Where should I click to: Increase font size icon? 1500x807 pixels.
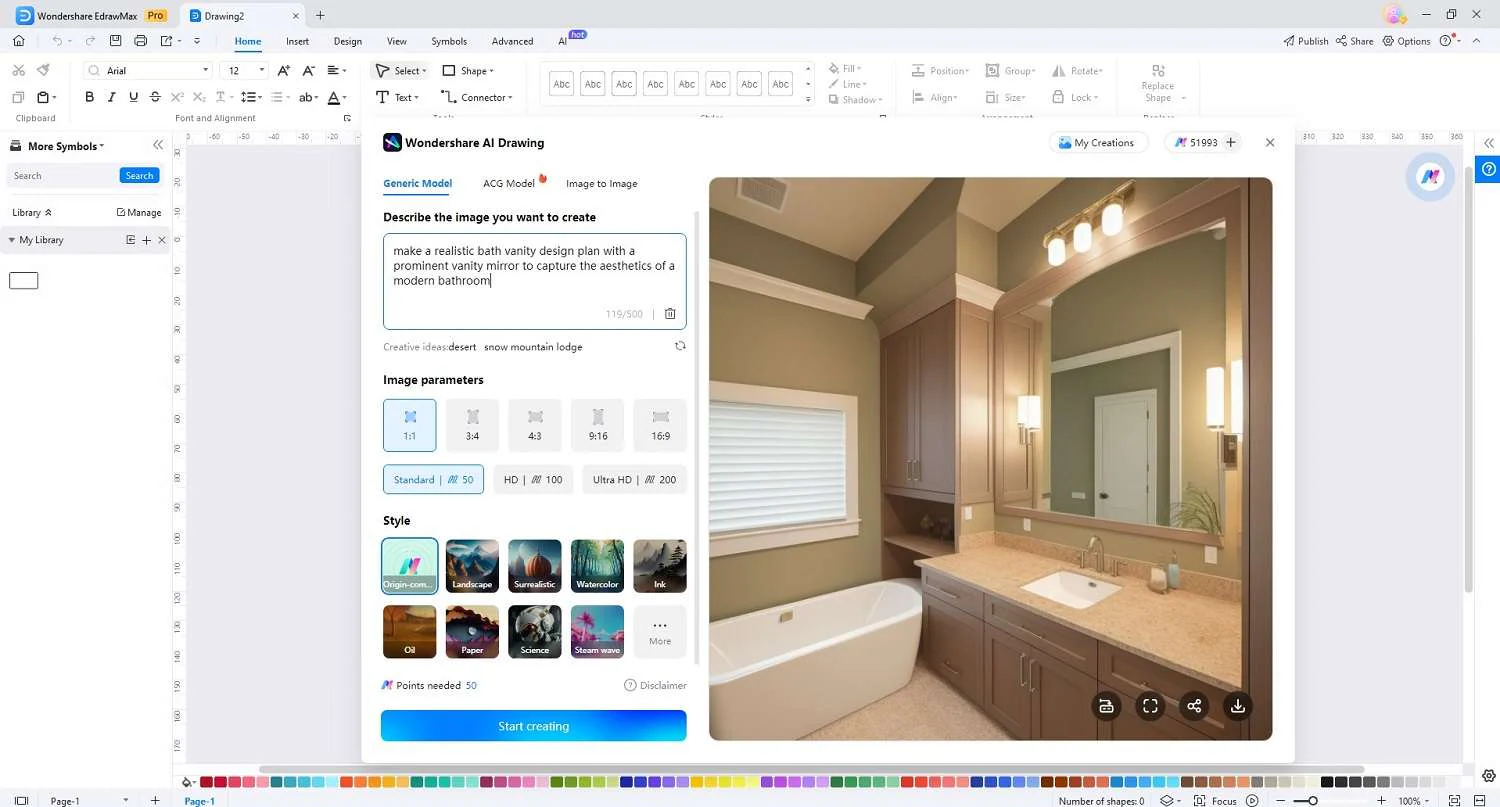click(x=284, y=70)
